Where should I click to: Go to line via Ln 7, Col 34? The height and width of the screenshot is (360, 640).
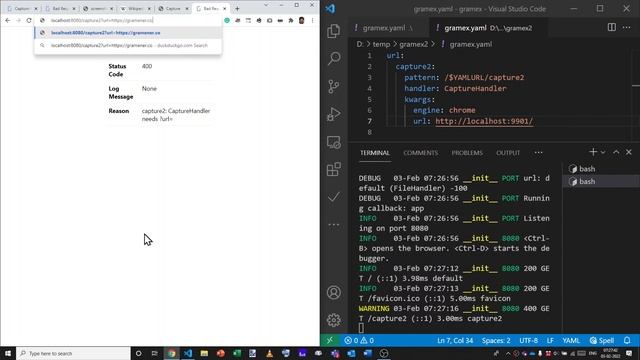pyautogui.click(x=455, y=340)
